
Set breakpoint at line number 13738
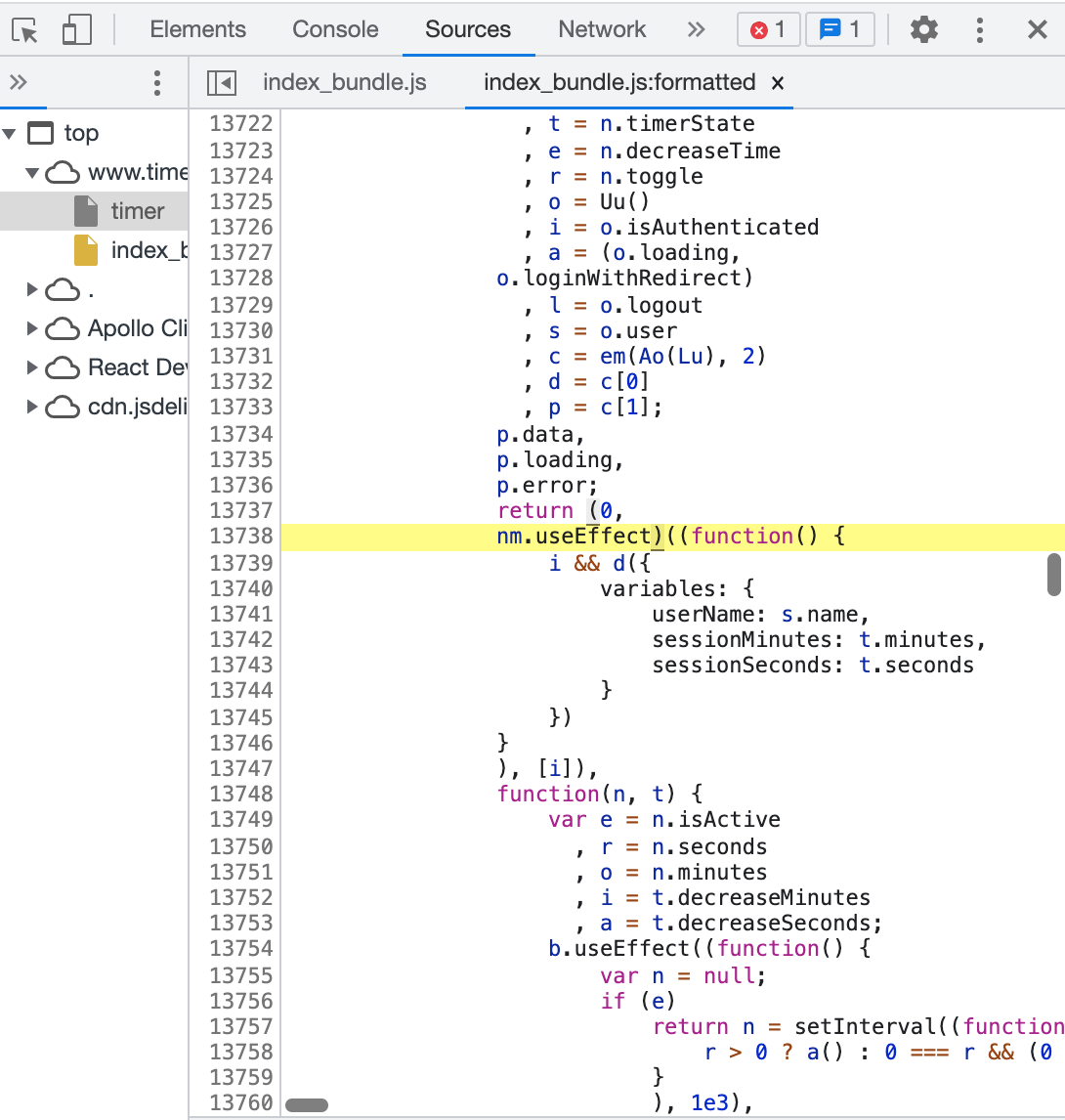point(240,537)
